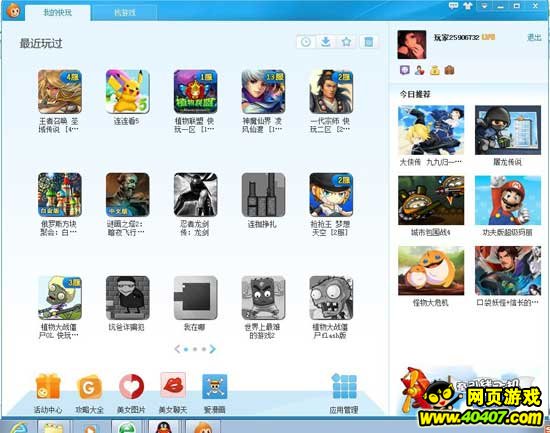The height and width of the screenshot is (433, 550).
Task: Open favorites star icon in toolbar
Action: click(x=347, y=42)
